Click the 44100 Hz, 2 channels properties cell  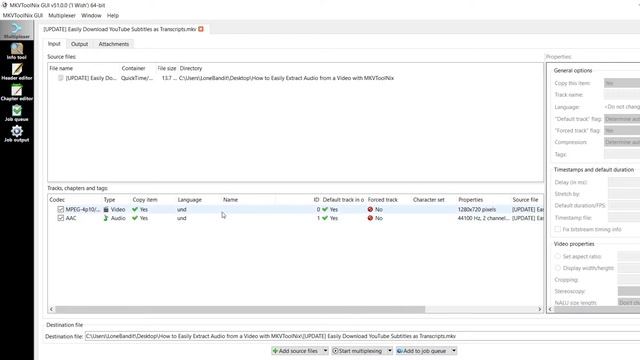483,218
